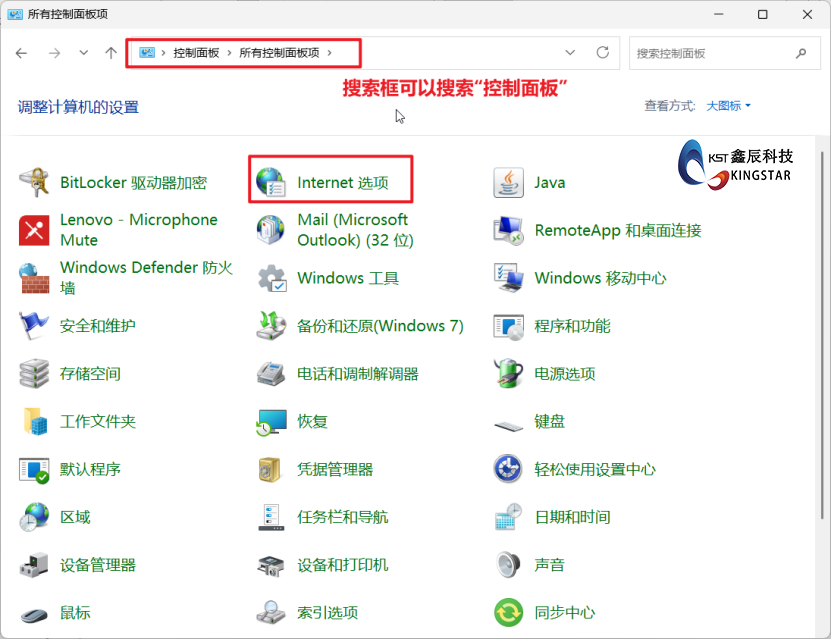Open the 电源选项 battery icon
Screen dimensions: 831x639
[x=509, y=374]
